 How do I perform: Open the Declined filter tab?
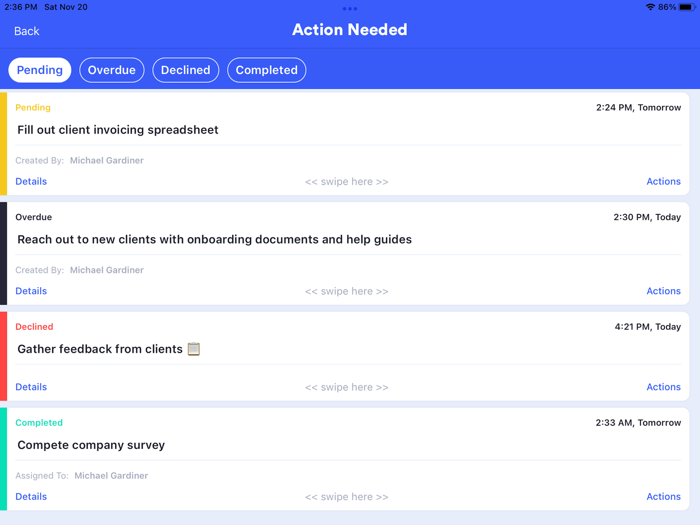[x=186, y=70]
